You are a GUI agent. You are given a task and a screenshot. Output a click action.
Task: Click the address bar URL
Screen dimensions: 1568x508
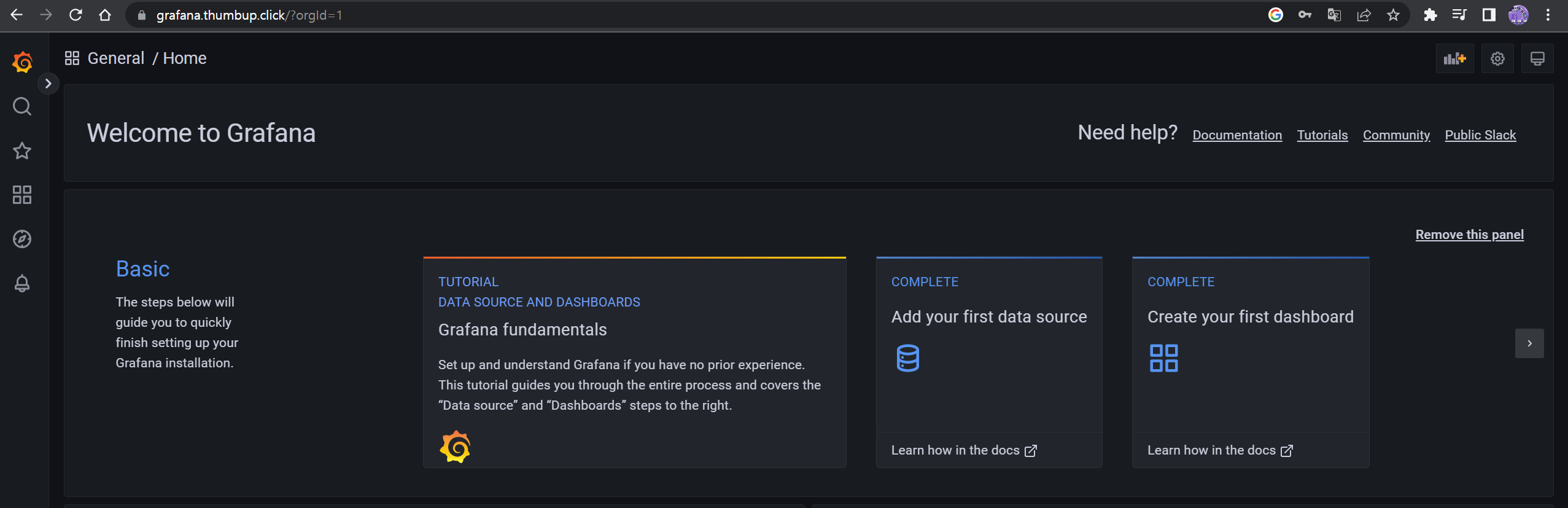pos(249,15)
